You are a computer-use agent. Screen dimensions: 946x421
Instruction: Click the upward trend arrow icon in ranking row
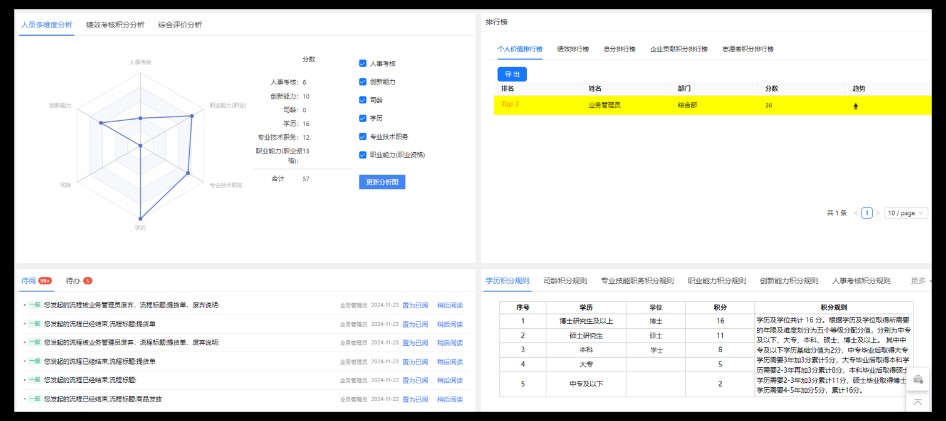click(x=855, y=105)
